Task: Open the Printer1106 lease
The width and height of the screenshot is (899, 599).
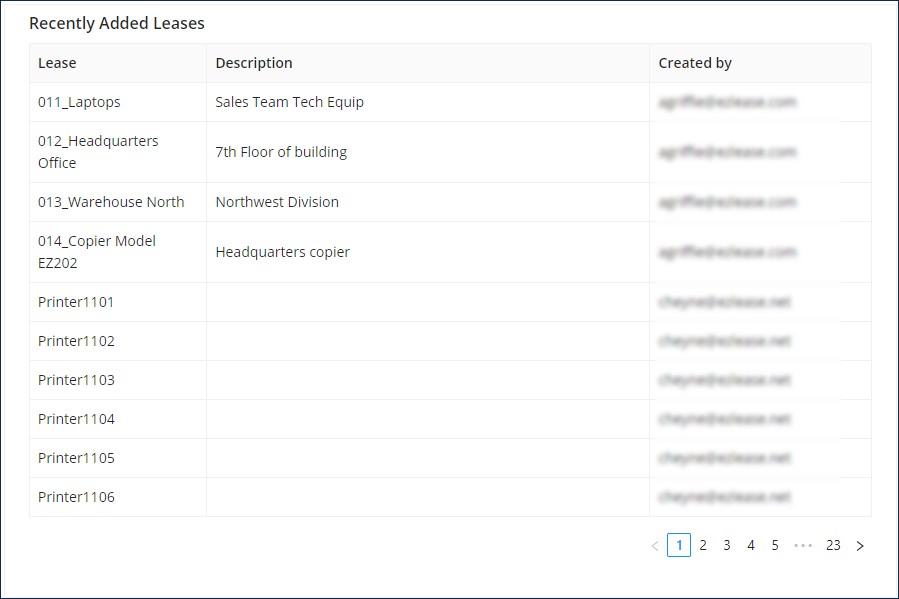Action: point(76,497)
